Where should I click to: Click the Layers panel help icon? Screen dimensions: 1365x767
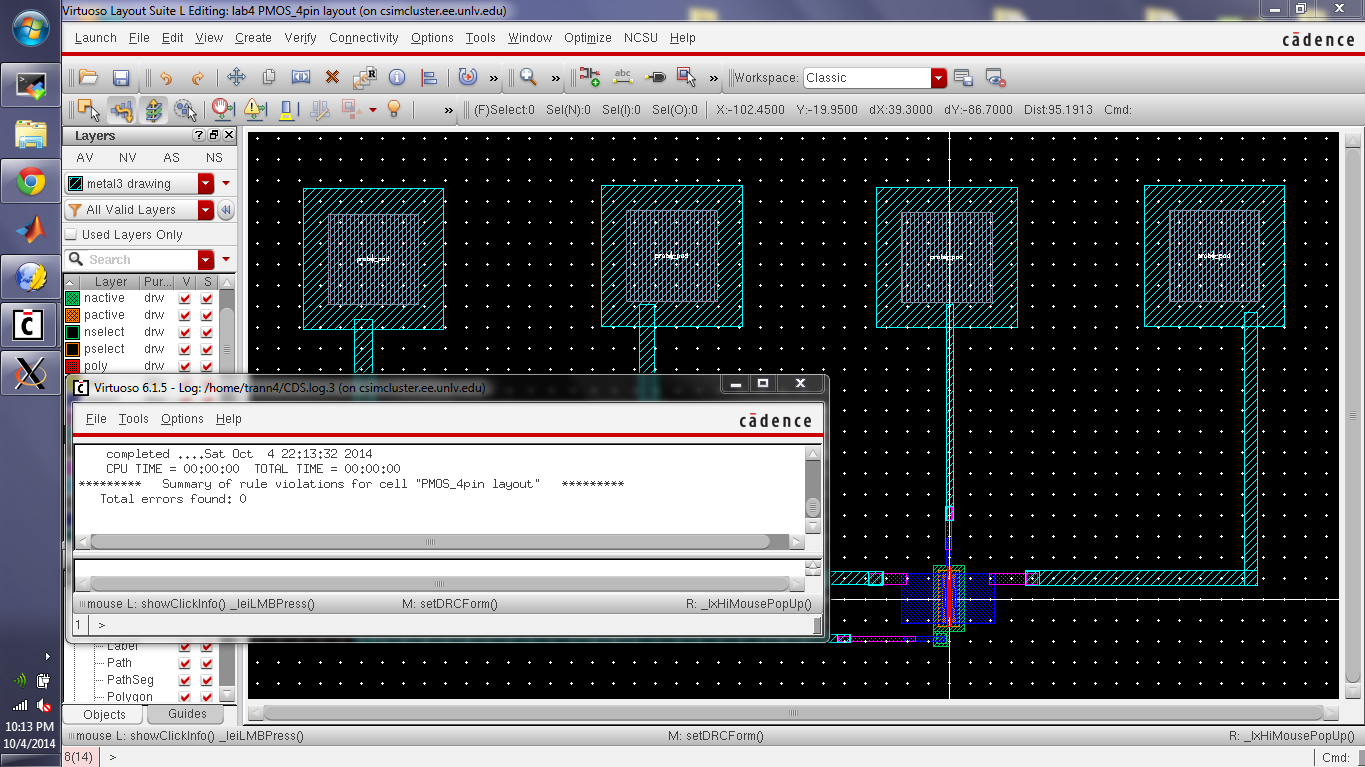pos(198,135)
